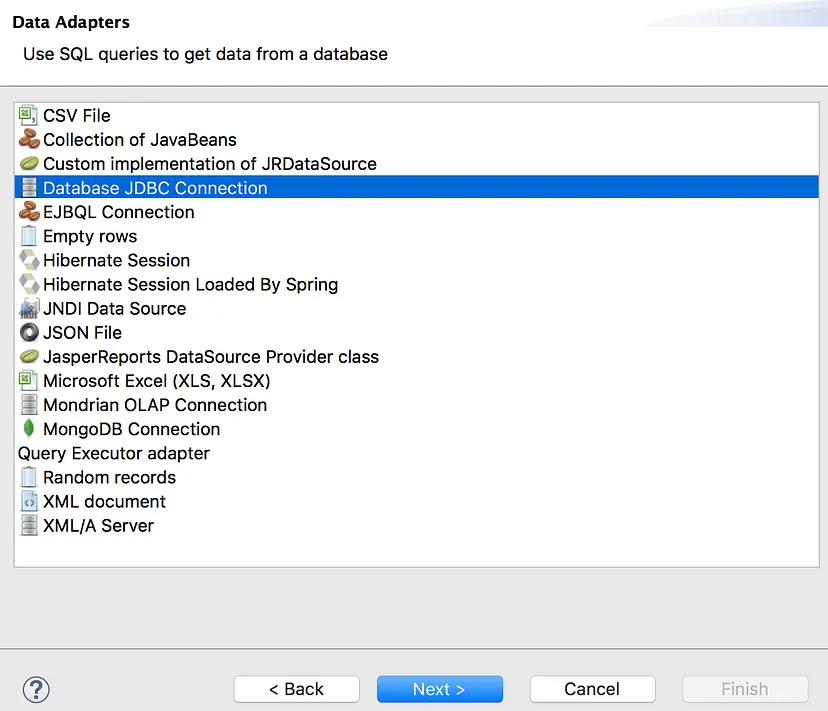Click the XML document icon
Viewport: 828px width, 711px height.
(x=29, y=502)
